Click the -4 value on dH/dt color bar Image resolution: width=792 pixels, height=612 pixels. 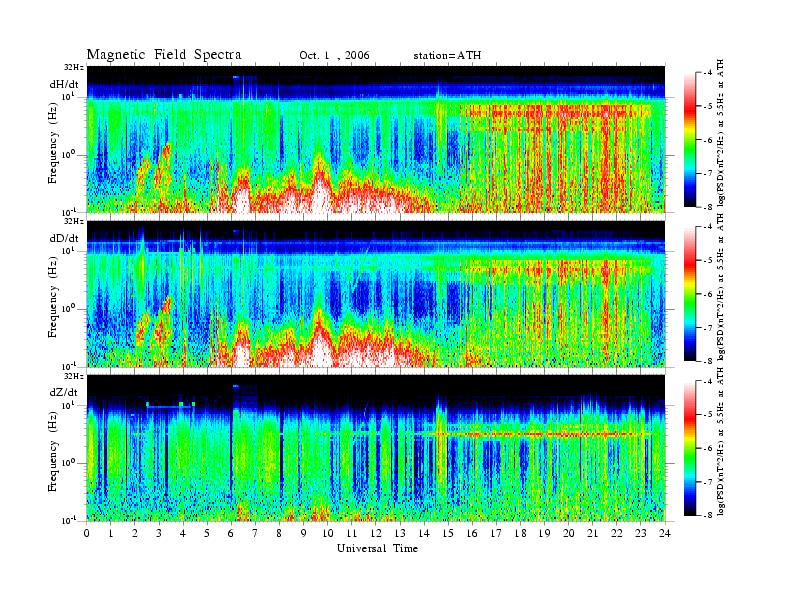click(707, 73)
